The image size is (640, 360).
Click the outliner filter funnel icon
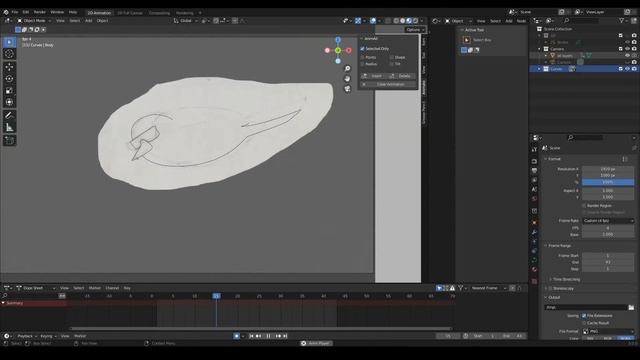pyautogui.click(x=622, y=20)
